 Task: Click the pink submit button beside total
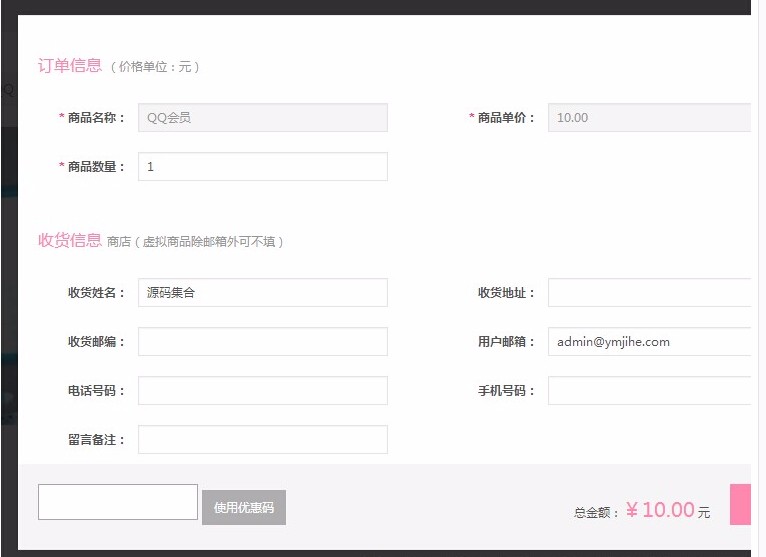[740, 504]
